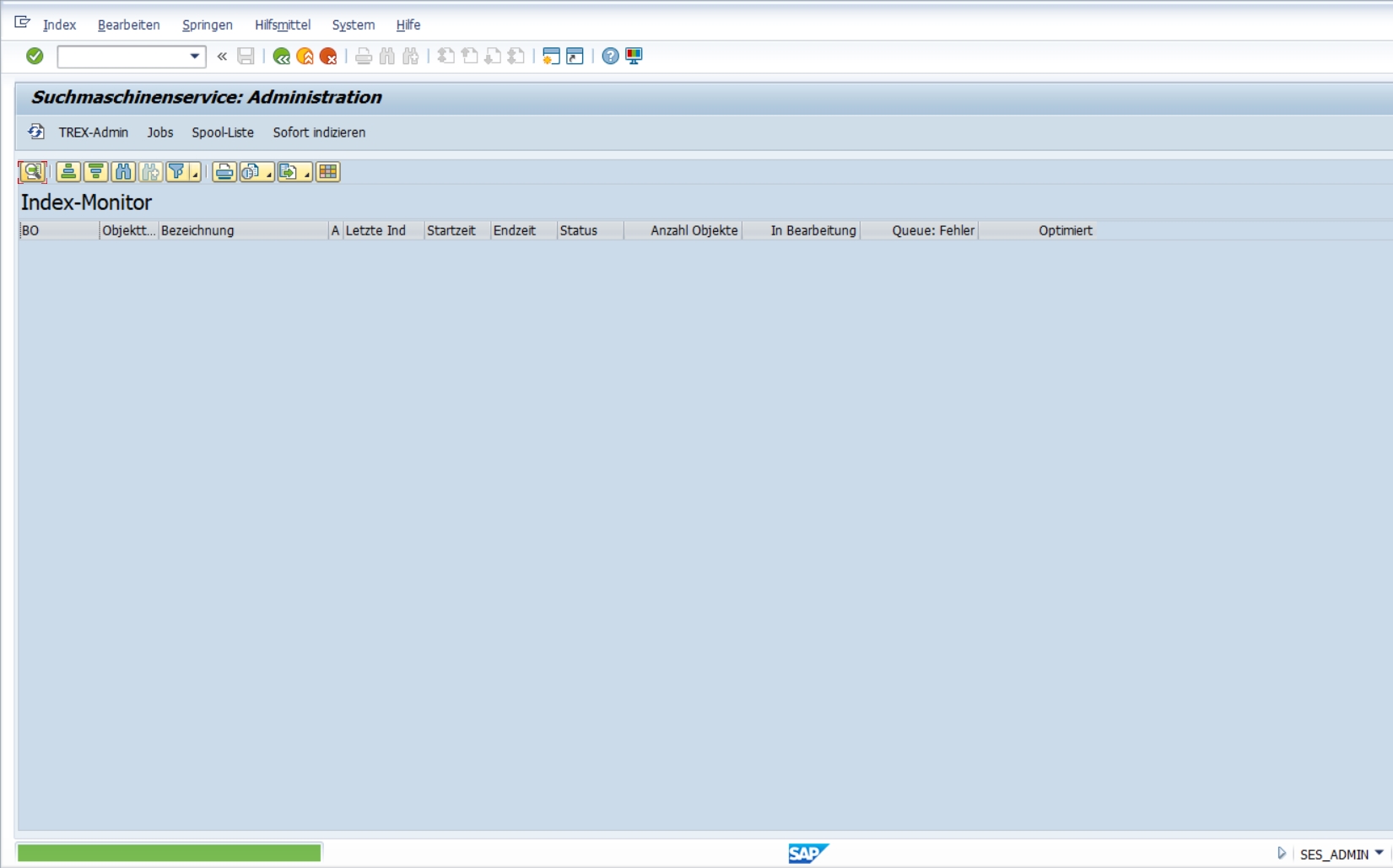Viewport: 1393px width, 868px height.
Task: Click the green Enter checkmark icon
Action: 35,56
